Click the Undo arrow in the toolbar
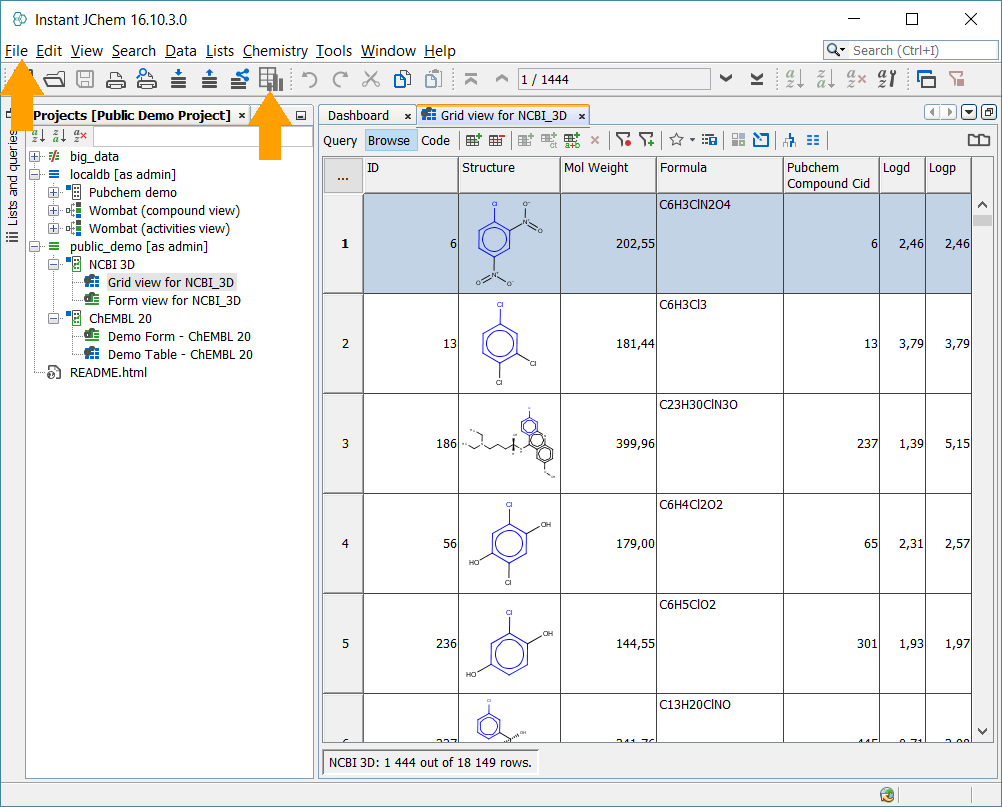1002x807 pixels. tap(310, 79)
